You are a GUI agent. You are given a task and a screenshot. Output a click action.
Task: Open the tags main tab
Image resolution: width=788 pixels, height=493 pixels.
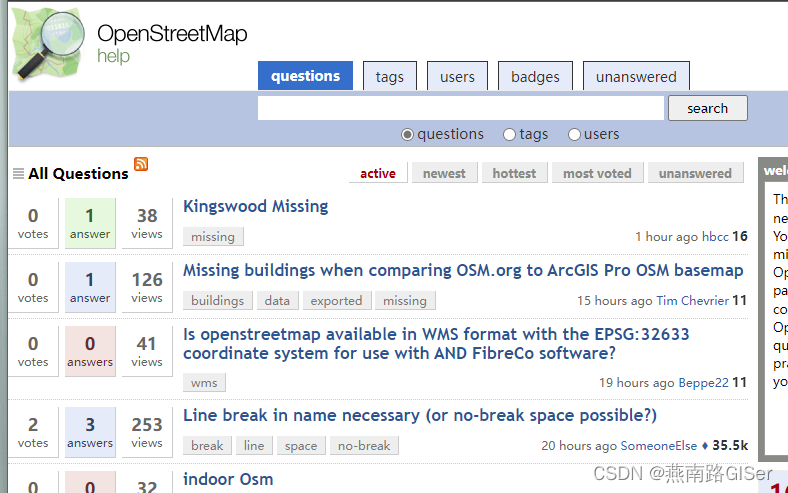coord(390,76)
